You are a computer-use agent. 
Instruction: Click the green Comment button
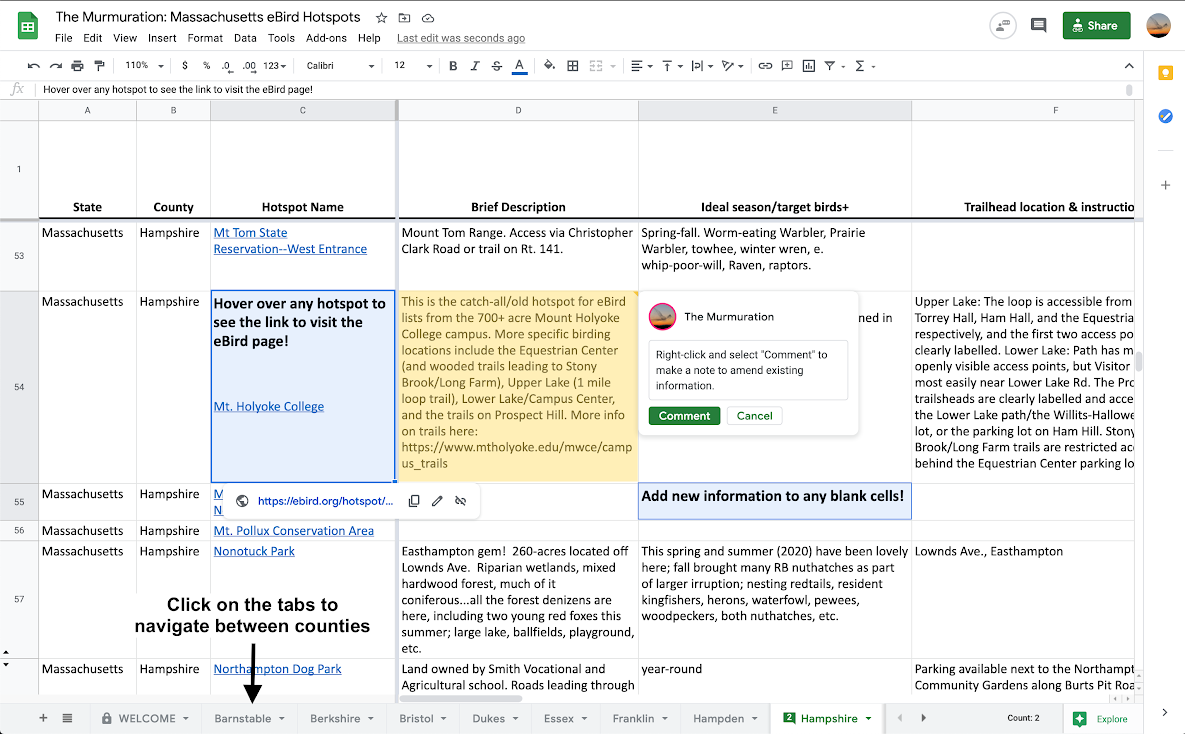coord(684,416)
